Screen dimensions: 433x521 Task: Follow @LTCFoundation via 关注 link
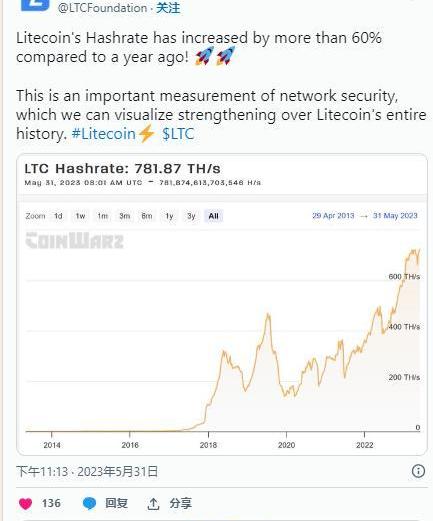pos(168,8)
